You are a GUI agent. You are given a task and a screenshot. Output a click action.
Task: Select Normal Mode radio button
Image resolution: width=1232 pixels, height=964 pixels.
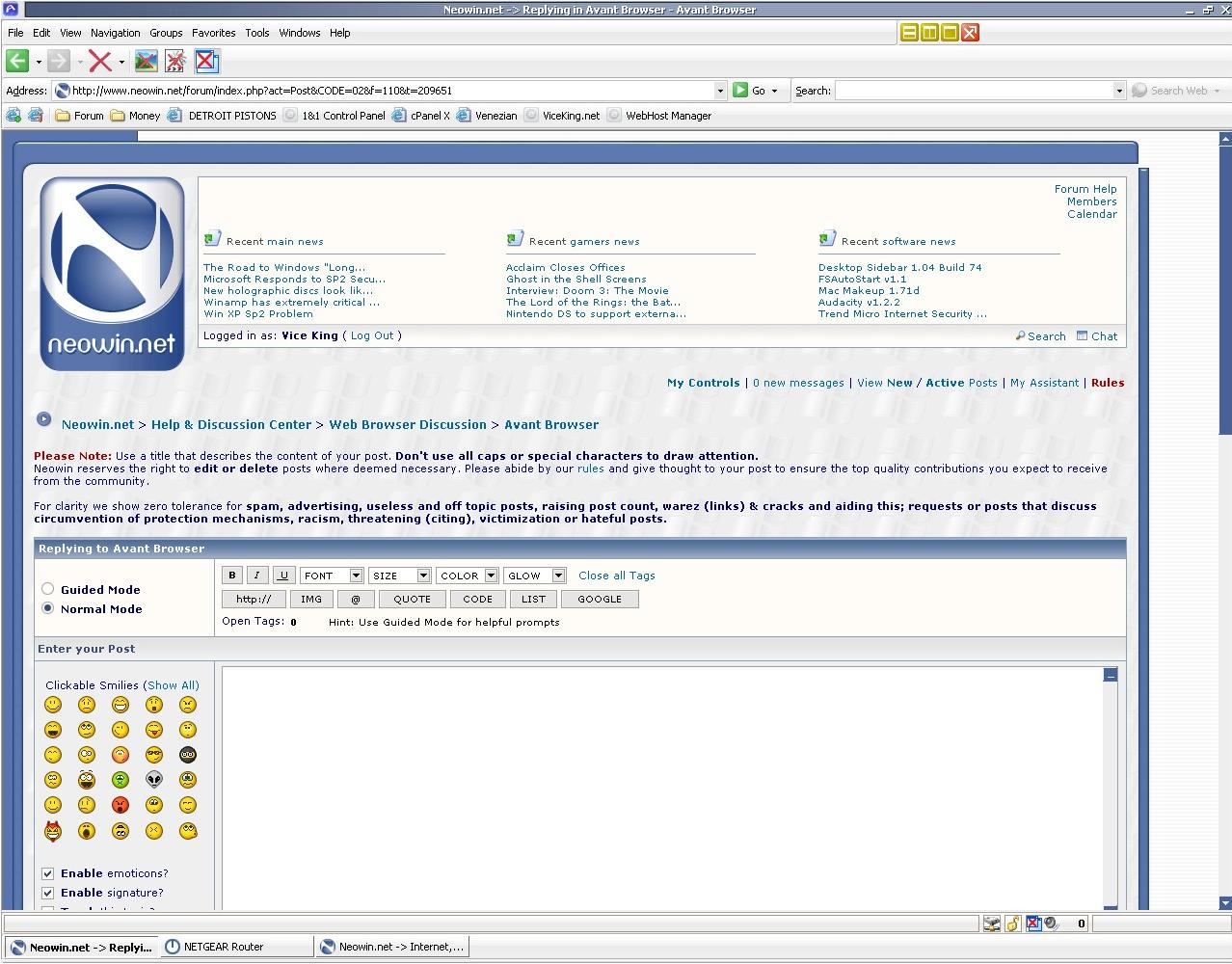pyautogui.click(x=47, y=608)
